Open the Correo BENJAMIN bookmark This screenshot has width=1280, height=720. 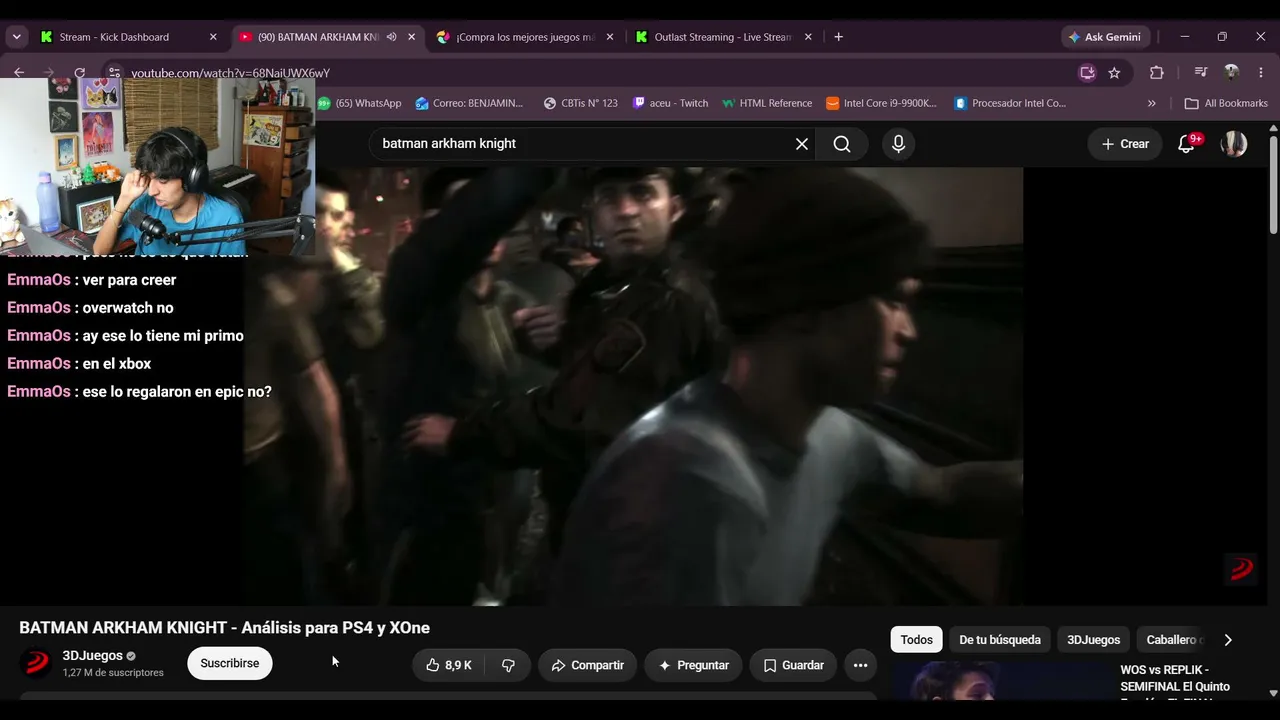(469, 103)
